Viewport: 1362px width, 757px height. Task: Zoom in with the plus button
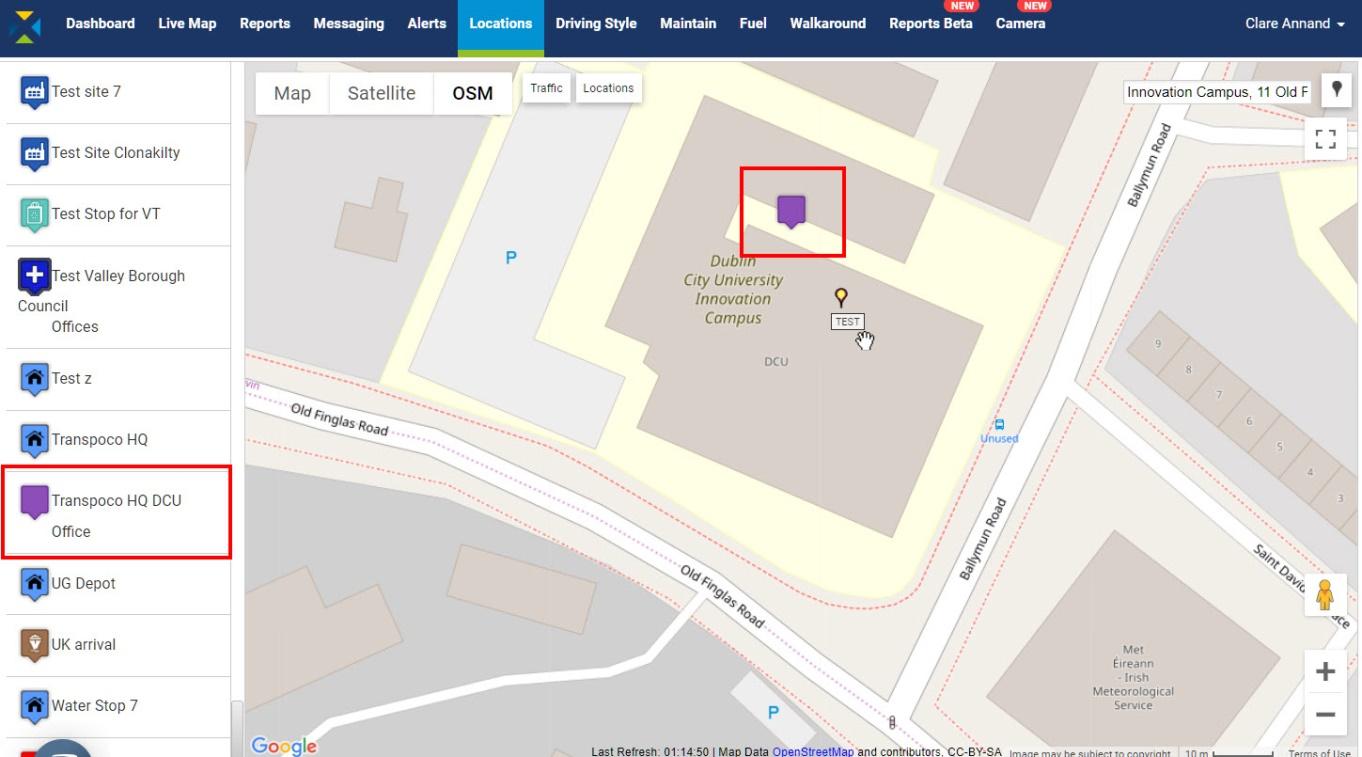coord(1325,671)
